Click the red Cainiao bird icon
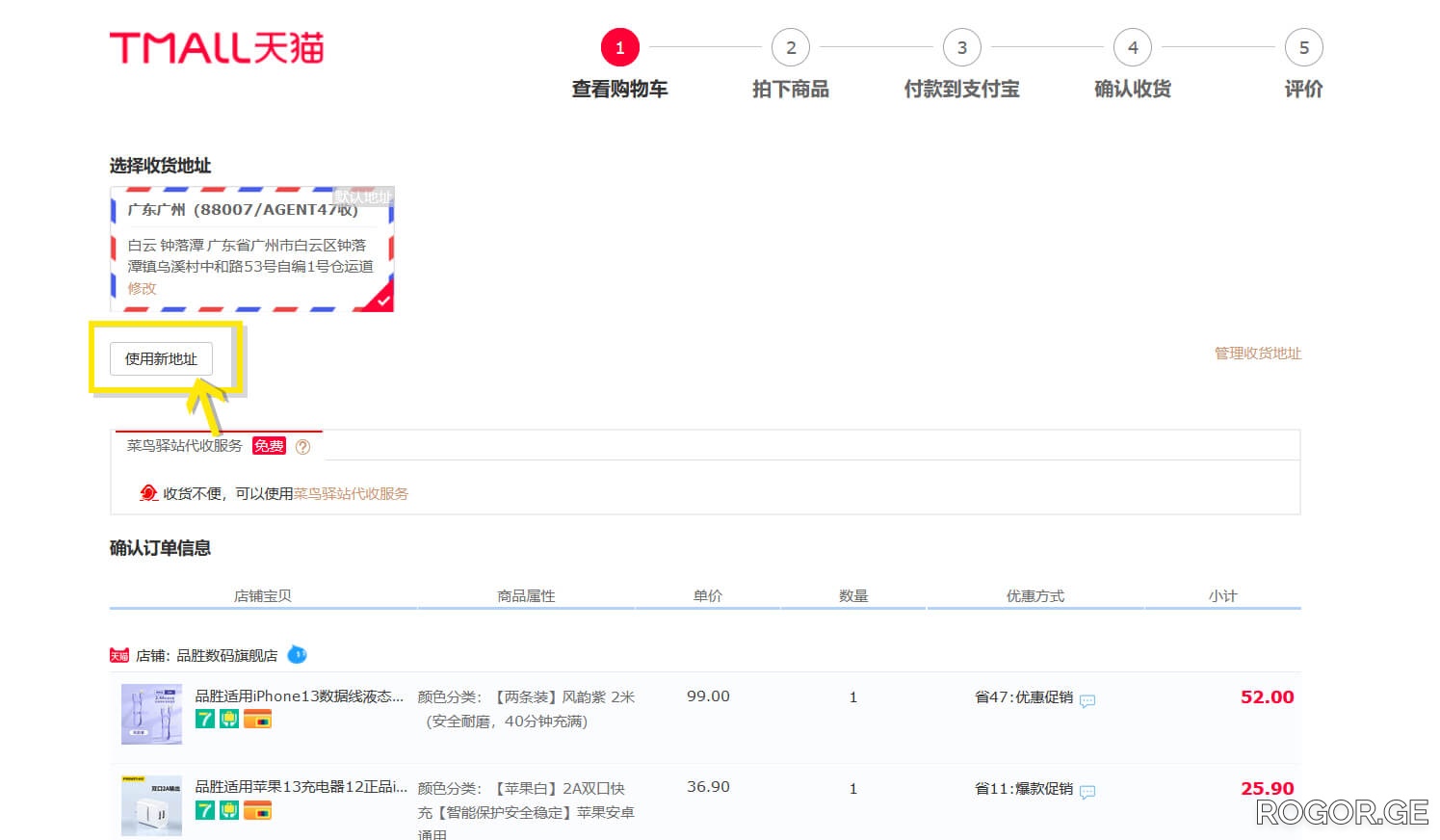1440x840 pixels. (148, 493)
